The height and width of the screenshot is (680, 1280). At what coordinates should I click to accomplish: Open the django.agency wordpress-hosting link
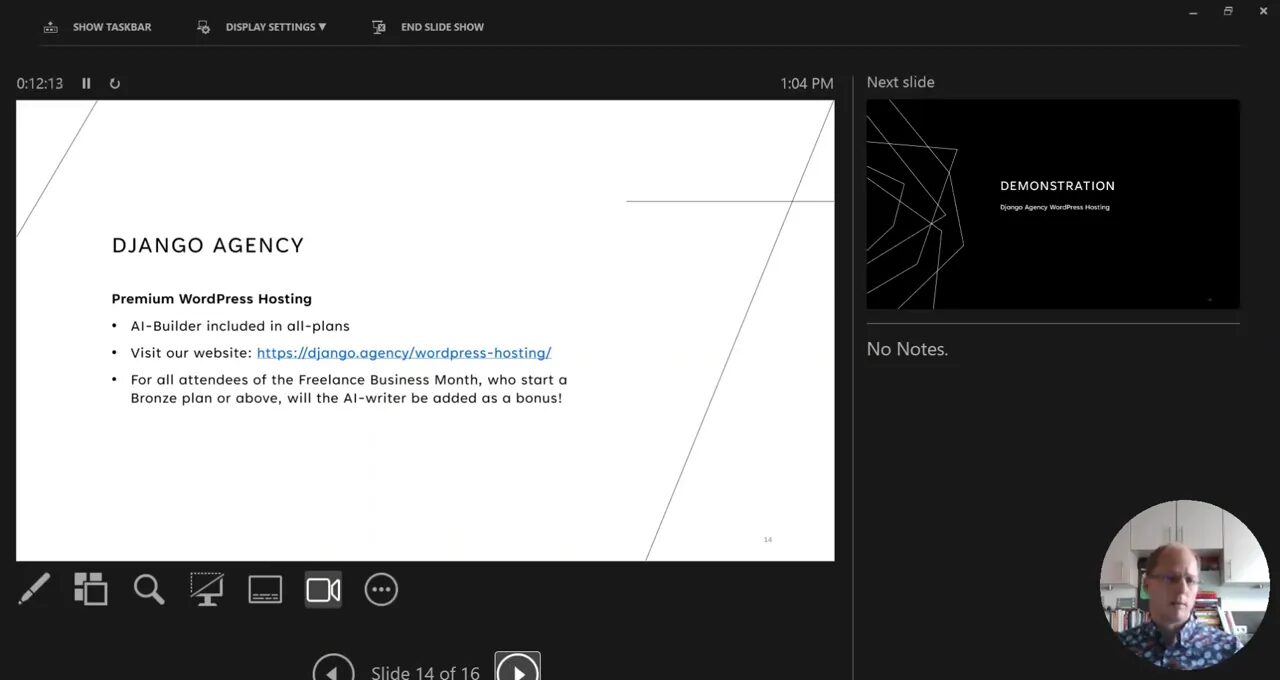click(x=404, y=353)
